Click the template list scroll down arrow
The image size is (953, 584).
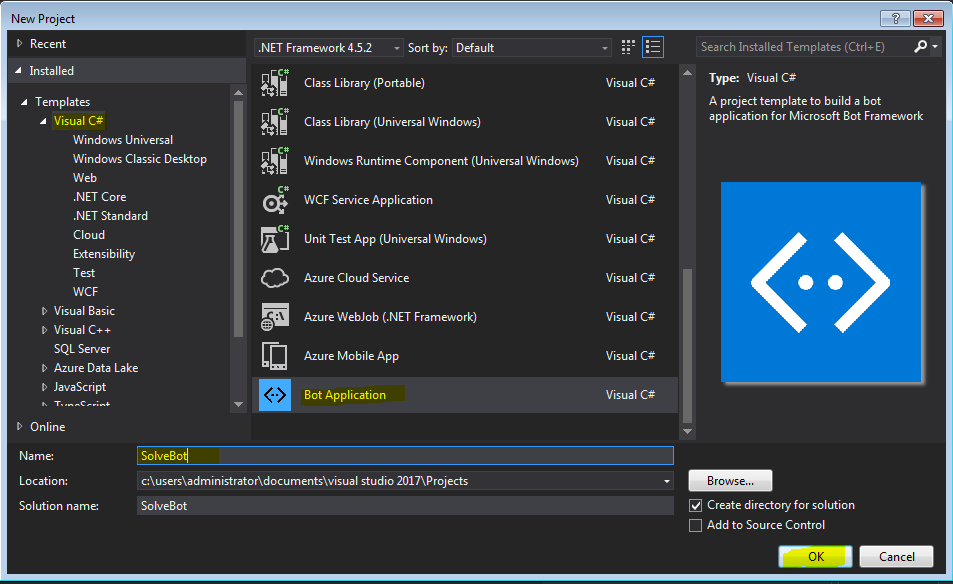pyautogui.click(x=687, y=431)
